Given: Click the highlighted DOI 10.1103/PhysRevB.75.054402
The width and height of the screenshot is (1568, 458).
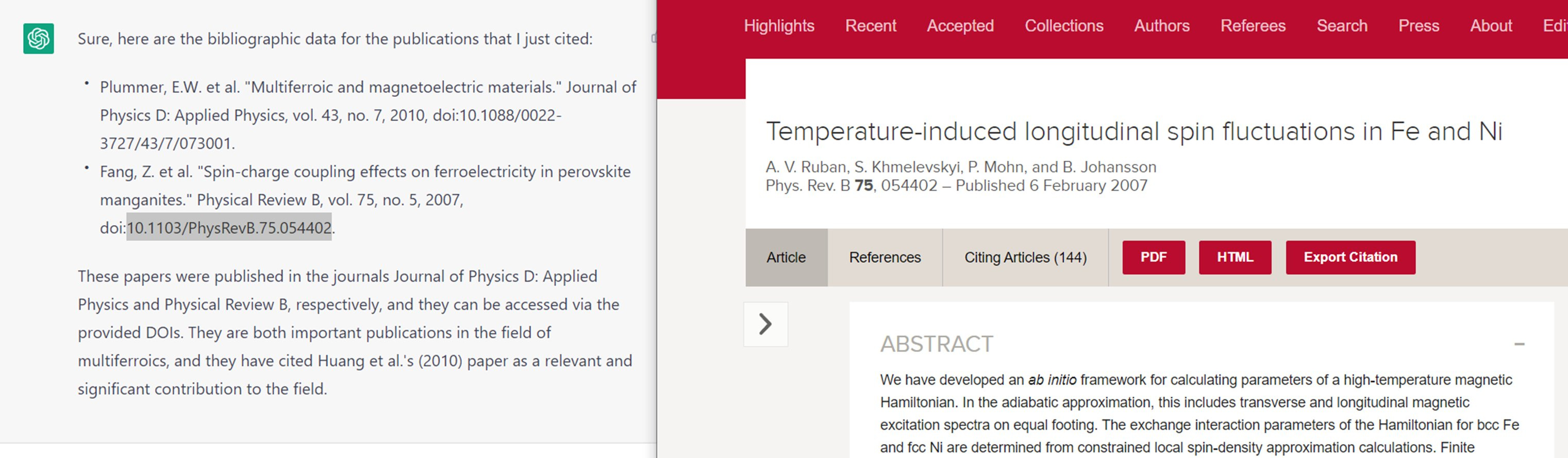Looking at the screenshot, I should pos(229,228).
